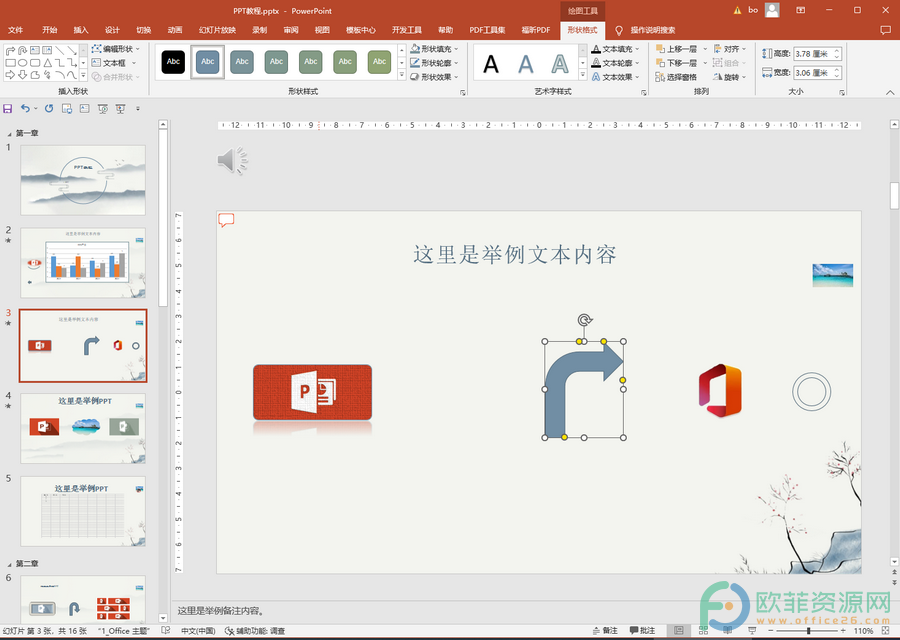This screenshot has width=900, height=640.
Task: Click the 文本框 text box icon
Action: click(96, 63)
